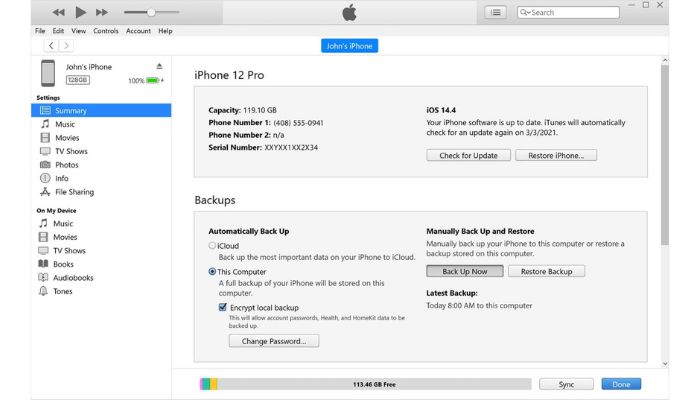Image resolution: width=700 pixels, height=400 pixels.
Task: Select This Computer backup radio button
Action: coord(212,271)
